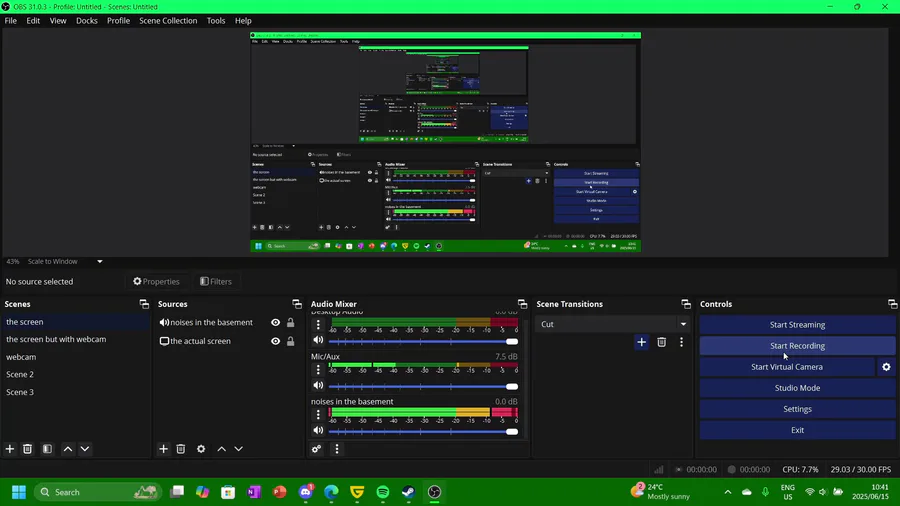Open the Scale to Window preview dropdown
Image resolution: width=900 pixels, height=506 pixels.
[x=65, y=261]
